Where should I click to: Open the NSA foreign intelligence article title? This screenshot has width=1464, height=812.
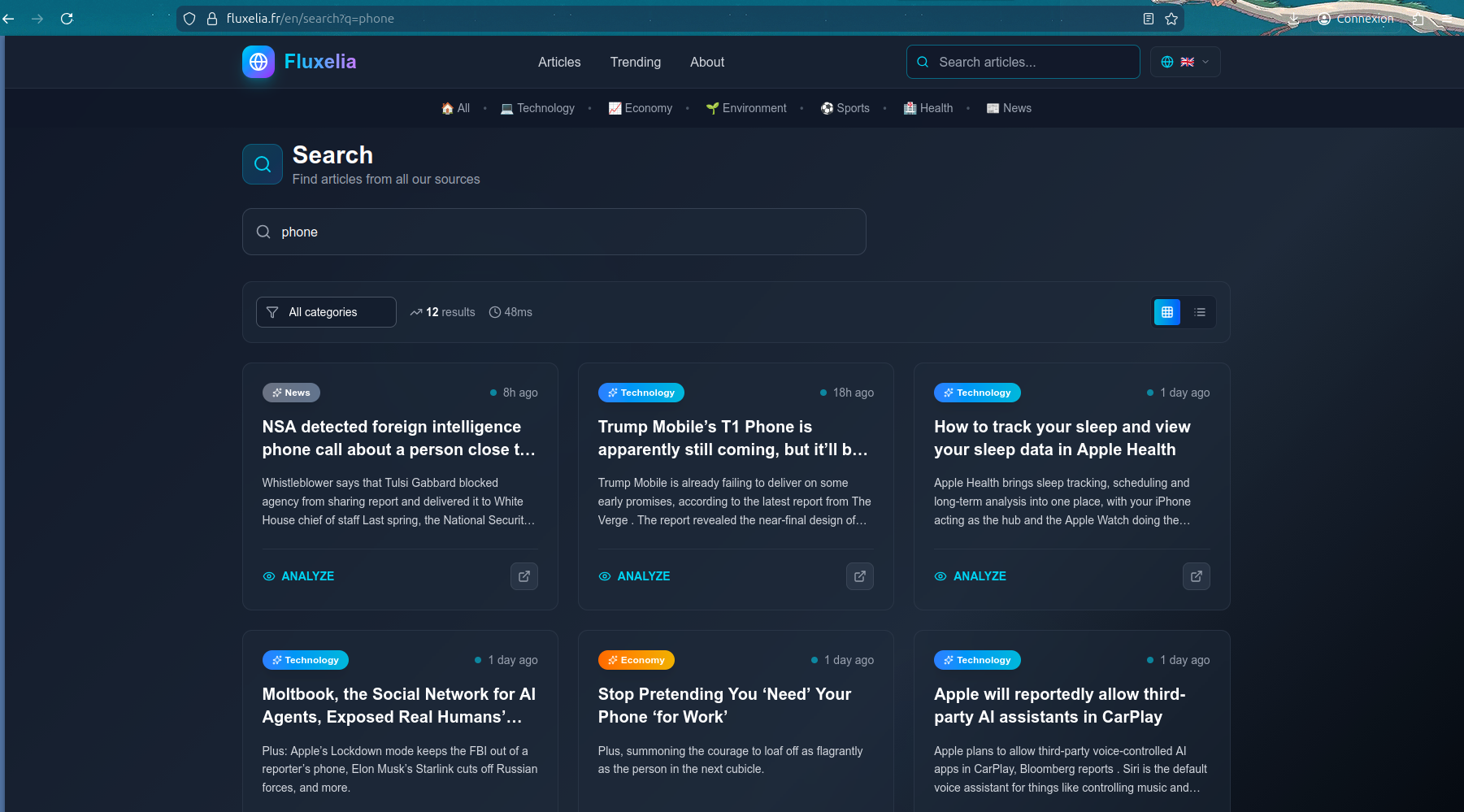point(399,438)
